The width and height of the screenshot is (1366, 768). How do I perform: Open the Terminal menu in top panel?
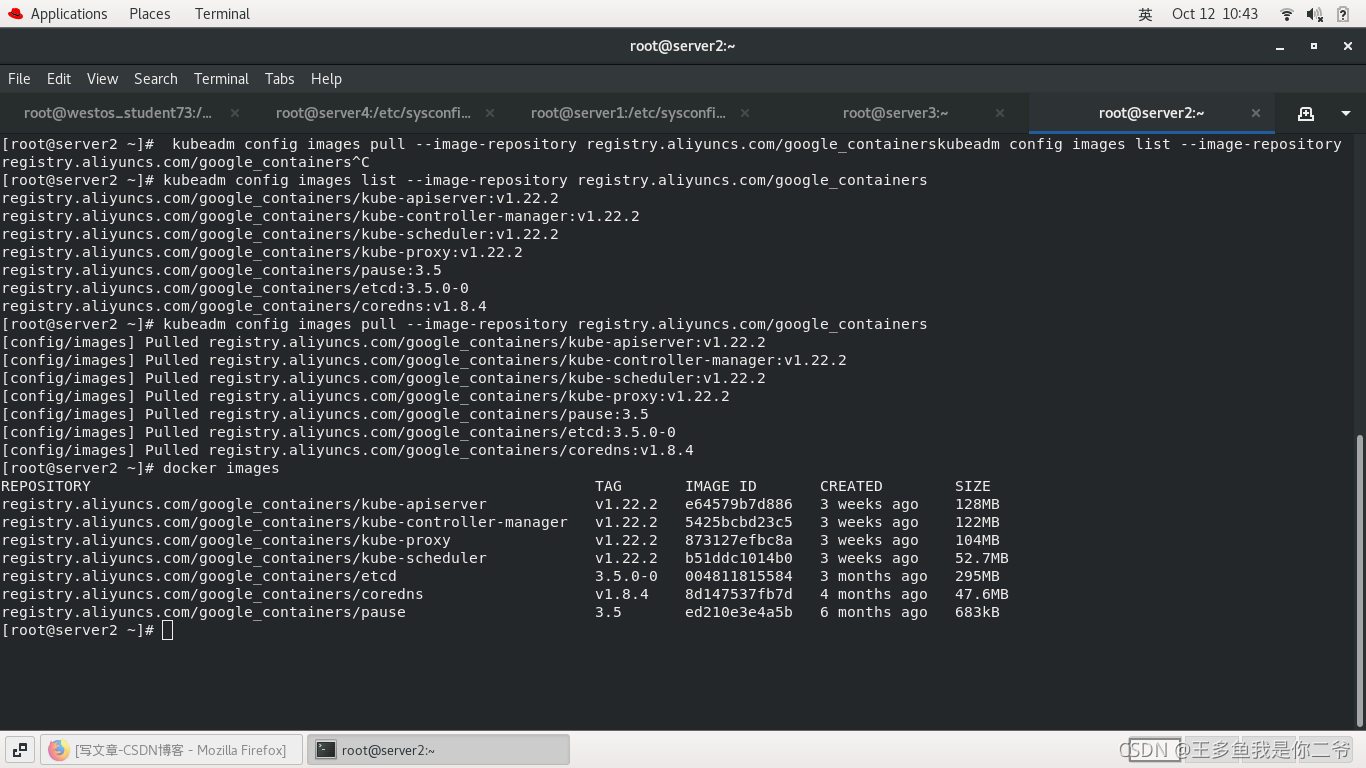click(222, 14)
